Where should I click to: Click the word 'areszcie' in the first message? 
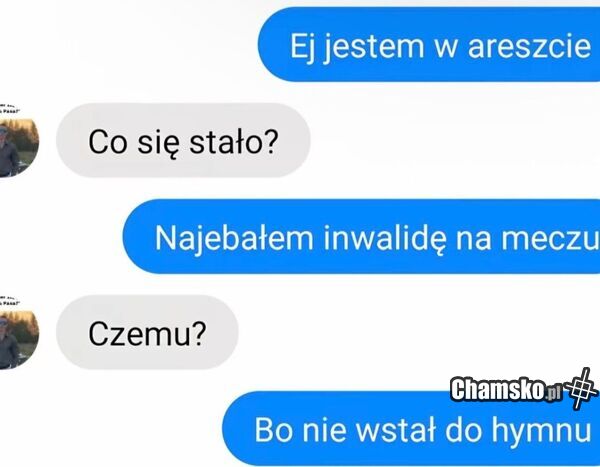pos(530,47)
